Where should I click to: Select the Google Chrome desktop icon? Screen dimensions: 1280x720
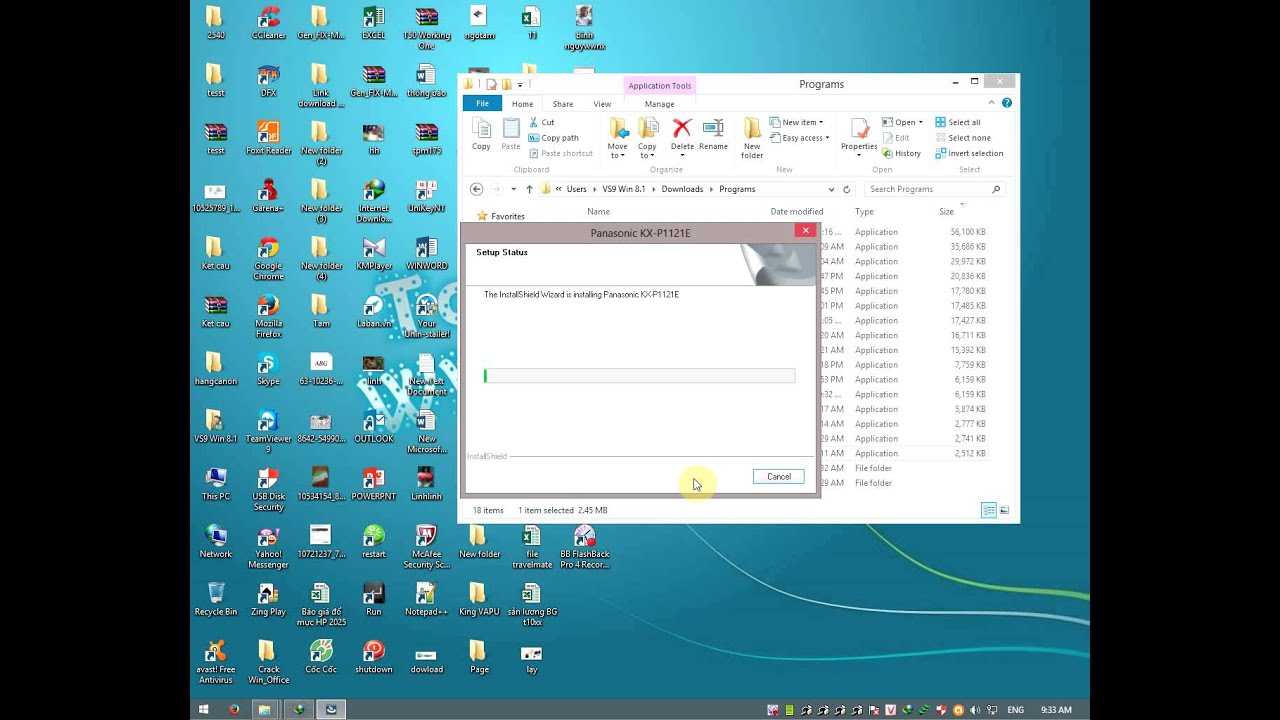(x=268, y=258)
